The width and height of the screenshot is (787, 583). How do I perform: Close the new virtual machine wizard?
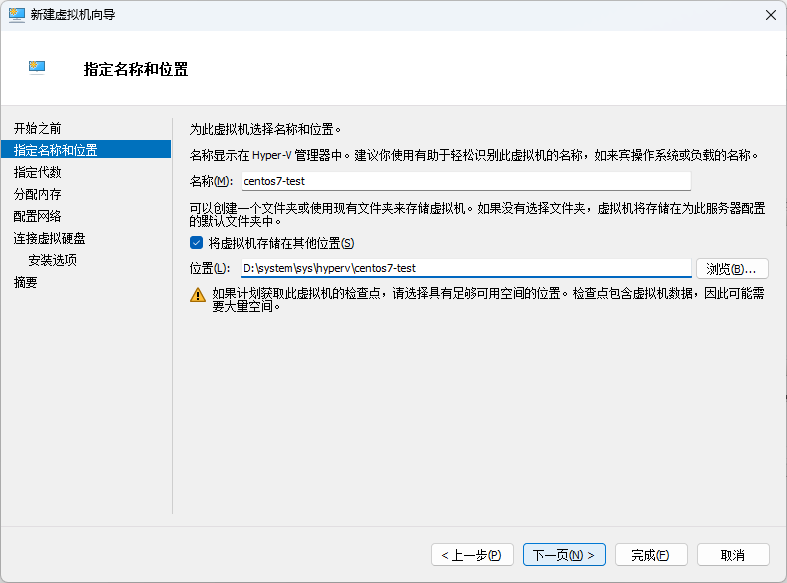click(x=771, y=15)
